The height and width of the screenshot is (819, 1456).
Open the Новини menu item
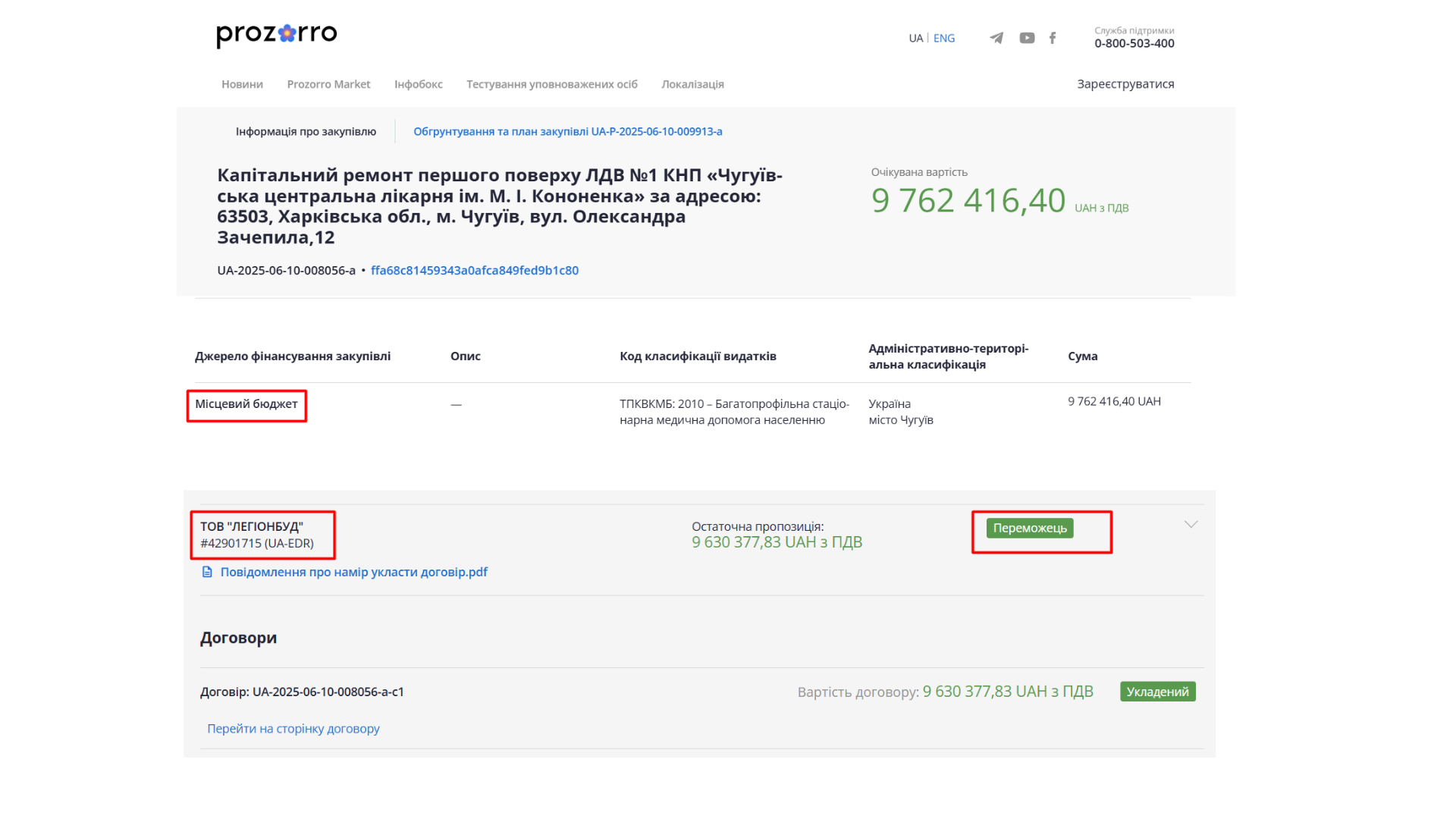click(242, 84)
